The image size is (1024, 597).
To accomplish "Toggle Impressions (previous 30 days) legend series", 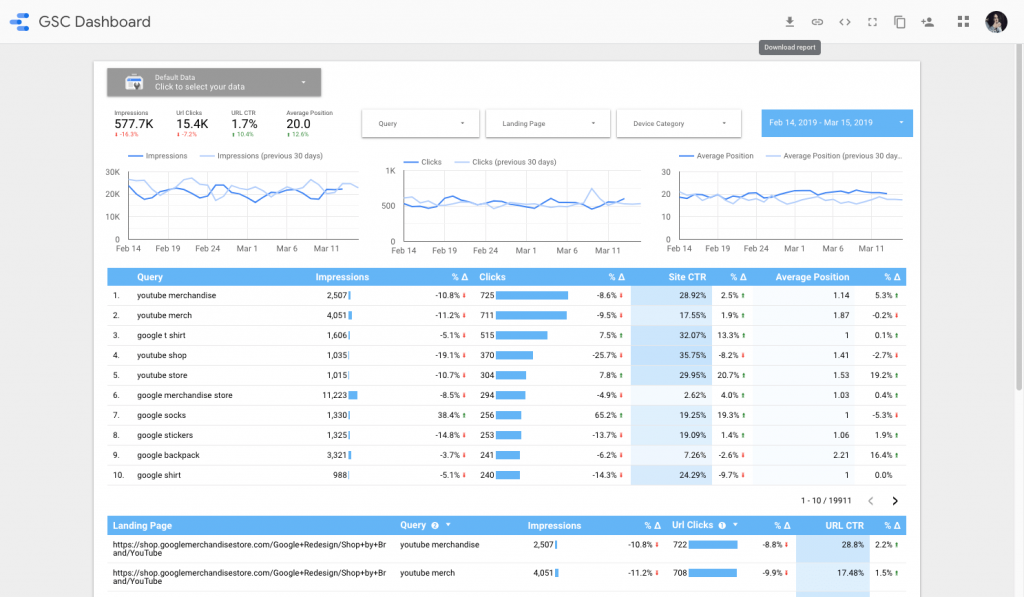I will click(261, 156).
